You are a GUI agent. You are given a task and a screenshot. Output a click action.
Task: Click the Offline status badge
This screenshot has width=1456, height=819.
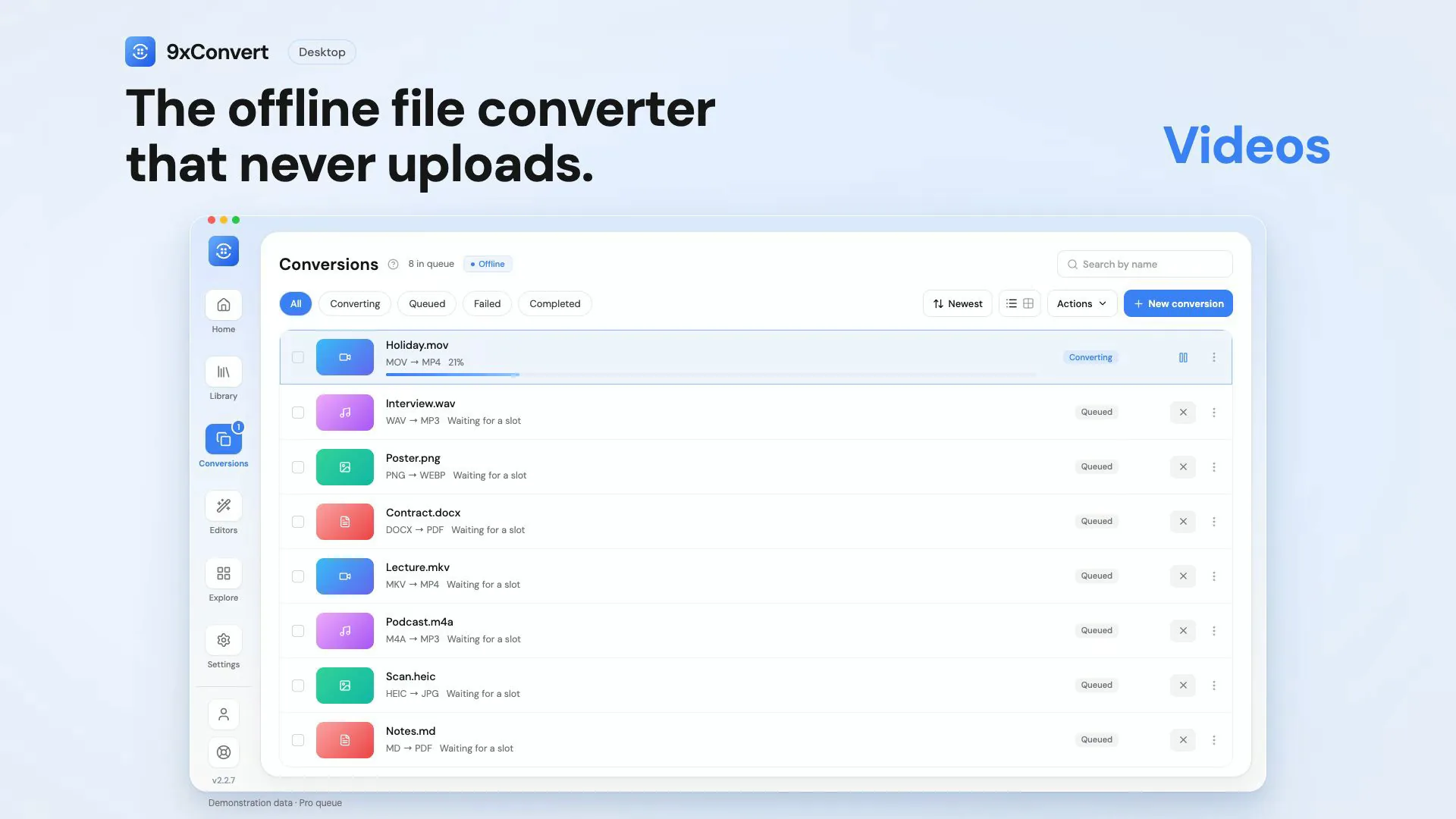(x=488, y=264)
